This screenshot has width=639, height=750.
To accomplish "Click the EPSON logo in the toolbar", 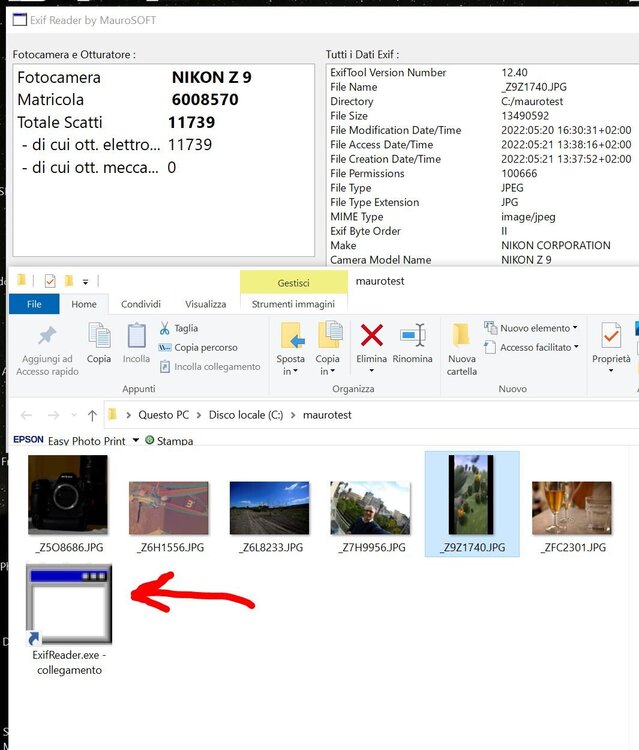I will click(28, 440).
